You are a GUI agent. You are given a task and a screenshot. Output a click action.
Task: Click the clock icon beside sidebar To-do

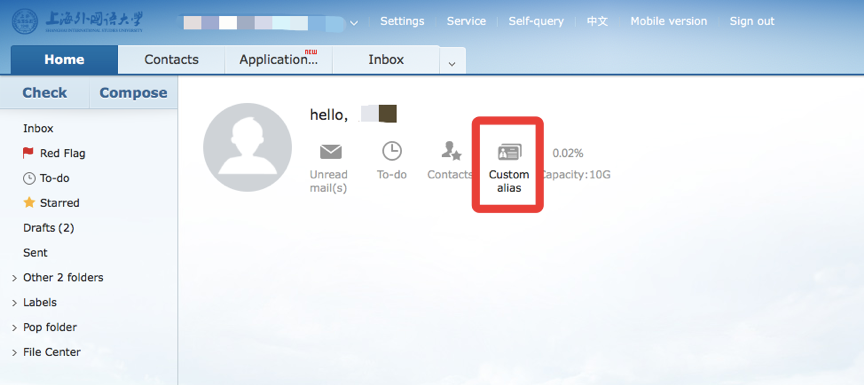tap(29, 178)
